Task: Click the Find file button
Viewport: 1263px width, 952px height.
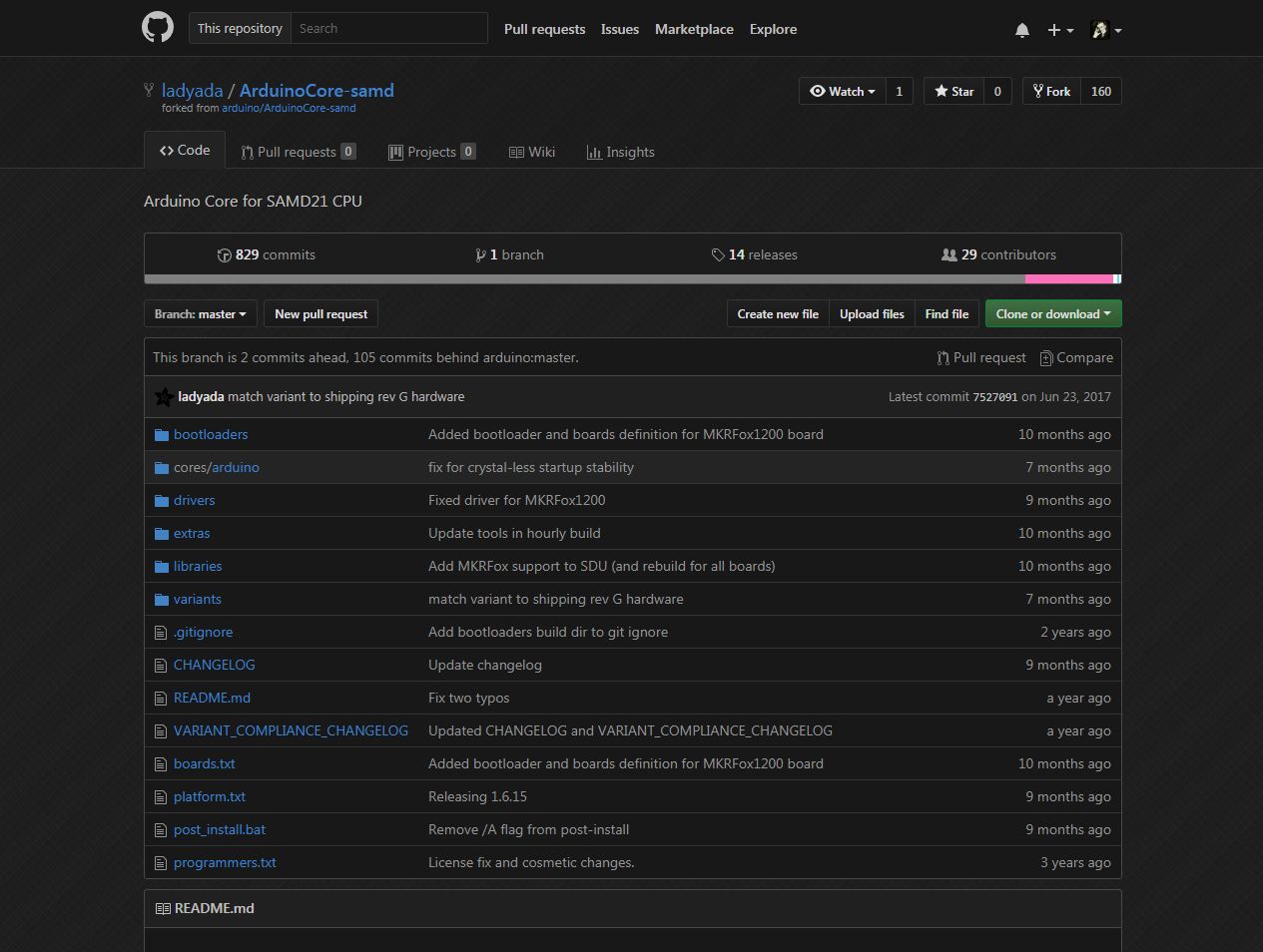Action: [946, 313]
